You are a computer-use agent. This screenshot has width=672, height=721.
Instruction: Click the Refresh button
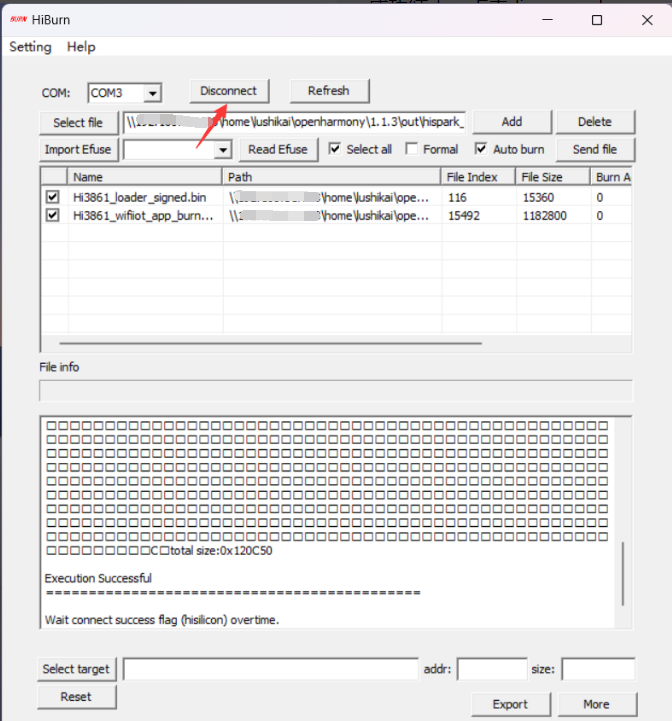[329, 91]
